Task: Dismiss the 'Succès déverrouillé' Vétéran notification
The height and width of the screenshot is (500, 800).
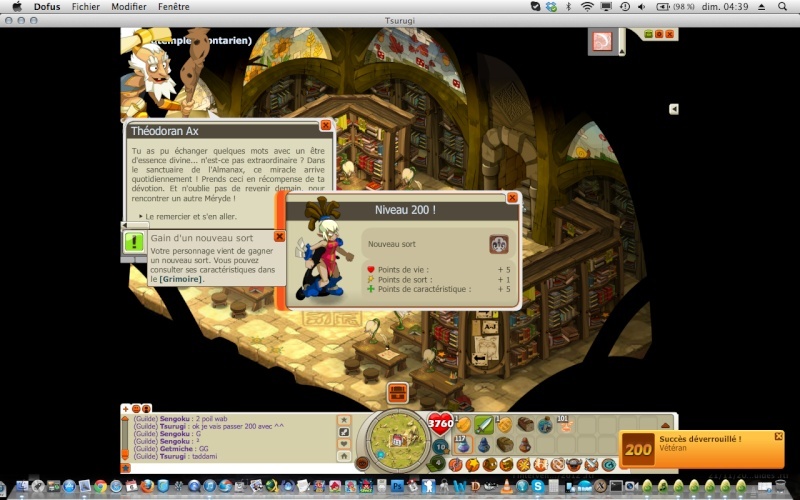Action: tap(779, 436)
